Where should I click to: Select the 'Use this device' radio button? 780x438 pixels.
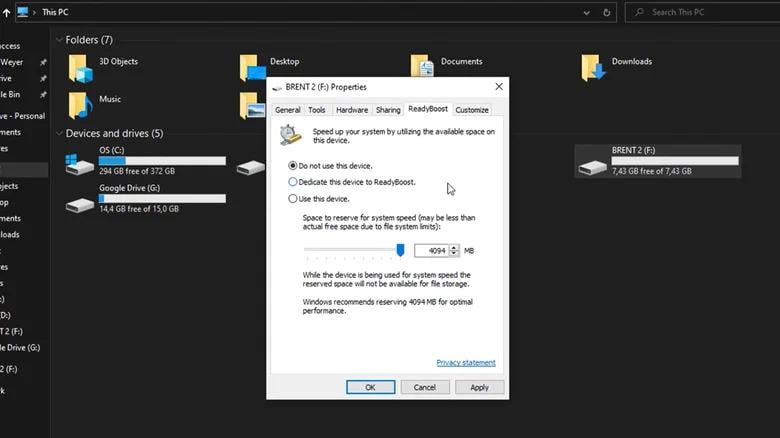[293, 199]
